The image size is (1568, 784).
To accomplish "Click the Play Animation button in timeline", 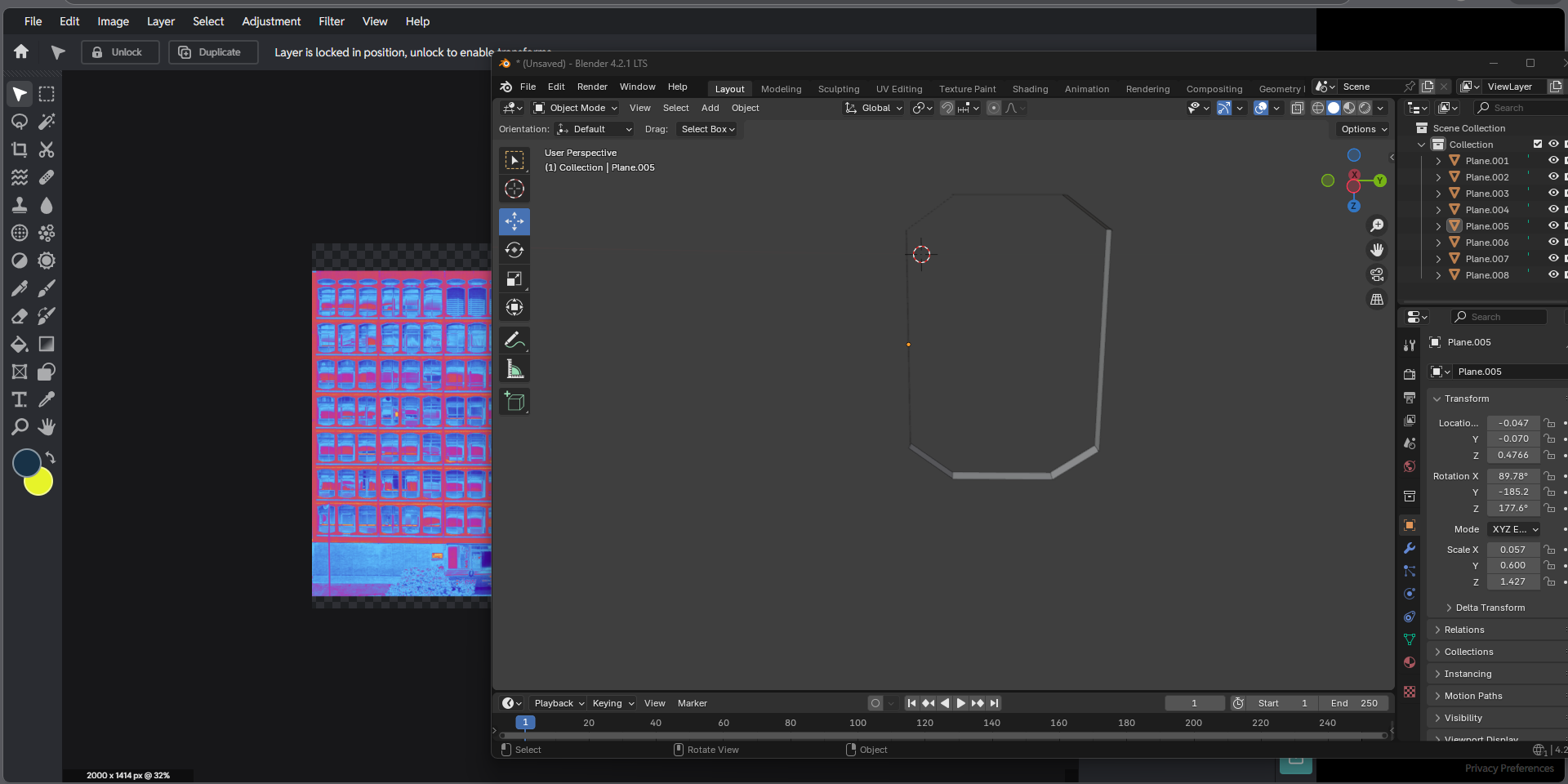I will (961, 703).
